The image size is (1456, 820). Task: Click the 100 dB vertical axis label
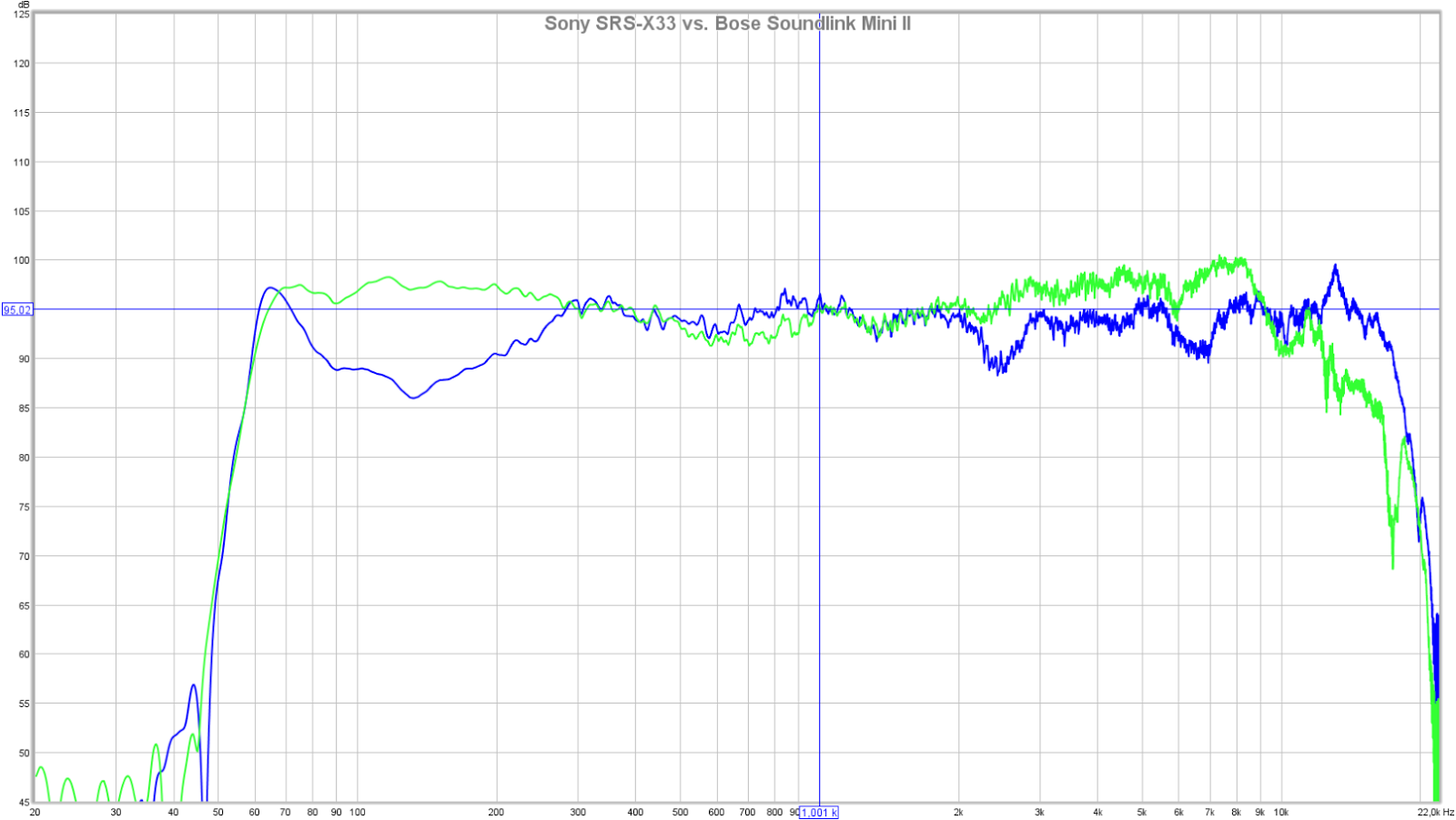click(x=22, y=260)
